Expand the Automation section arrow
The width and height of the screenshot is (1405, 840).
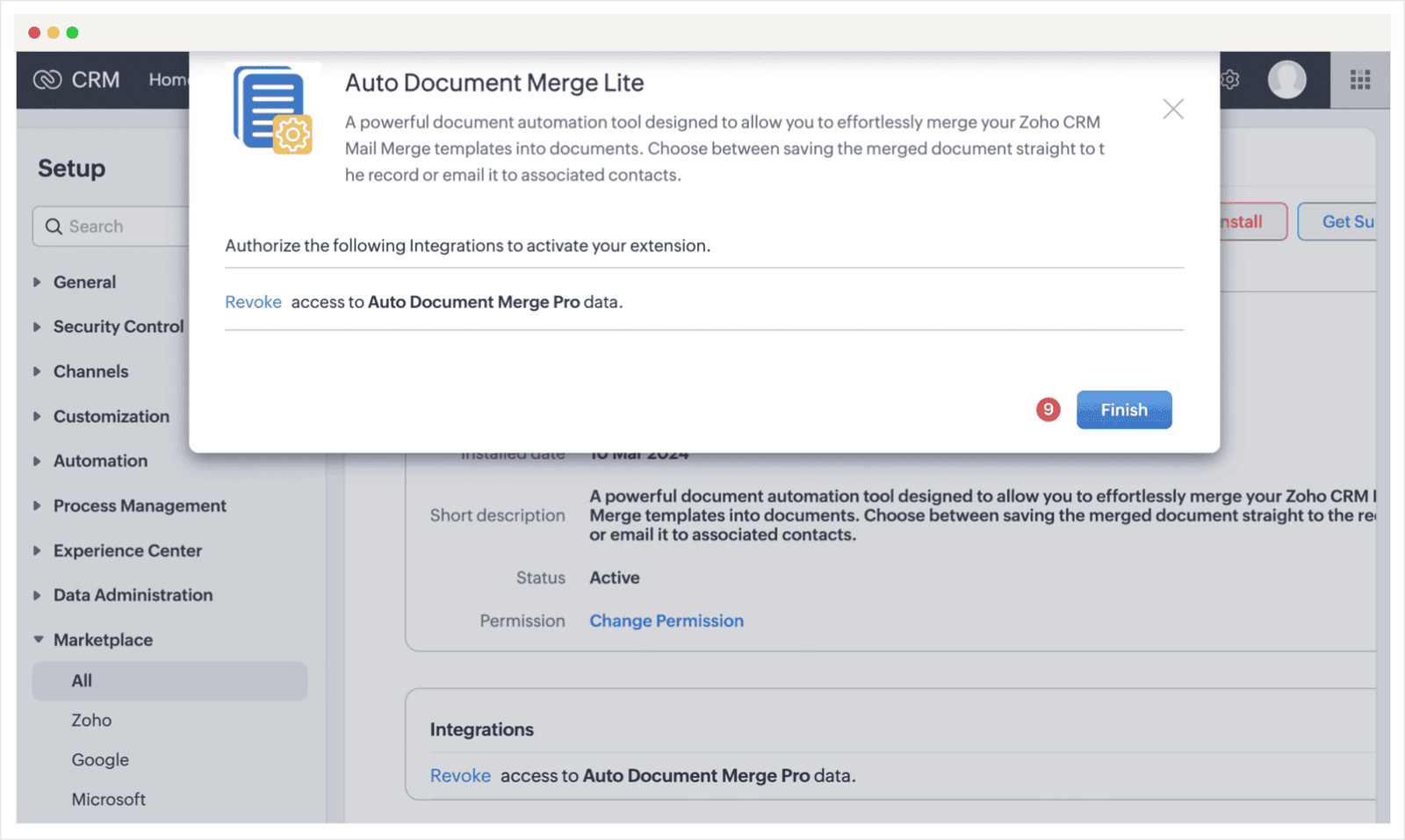click(x=37, y=461)
